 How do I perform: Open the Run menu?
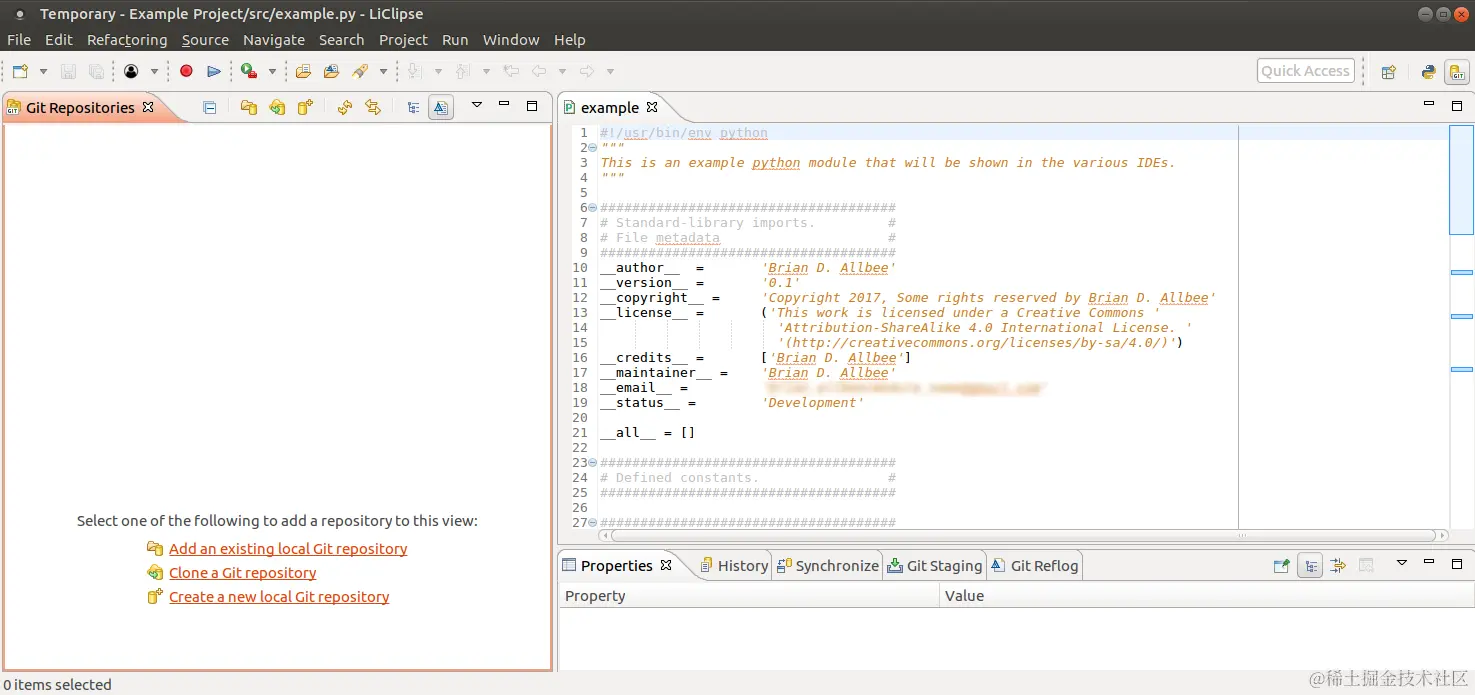click(x=455, y=40)
